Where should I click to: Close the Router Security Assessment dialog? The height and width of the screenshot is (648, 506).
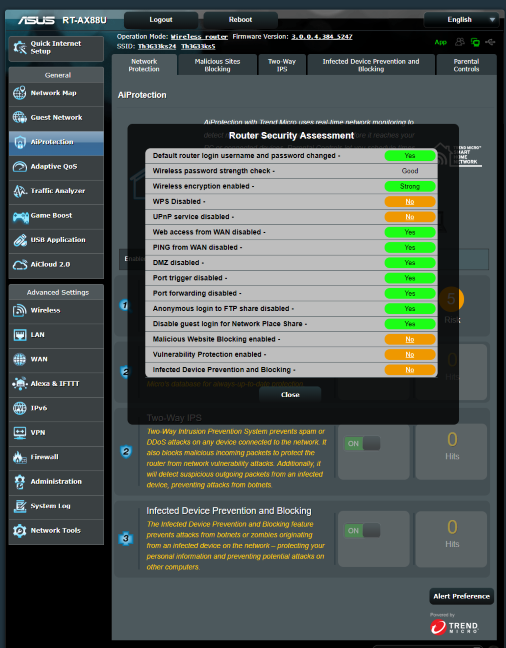coord(290,395)
